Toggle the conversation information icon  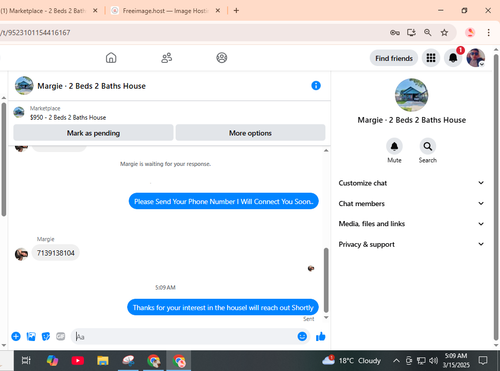(316, 86)
